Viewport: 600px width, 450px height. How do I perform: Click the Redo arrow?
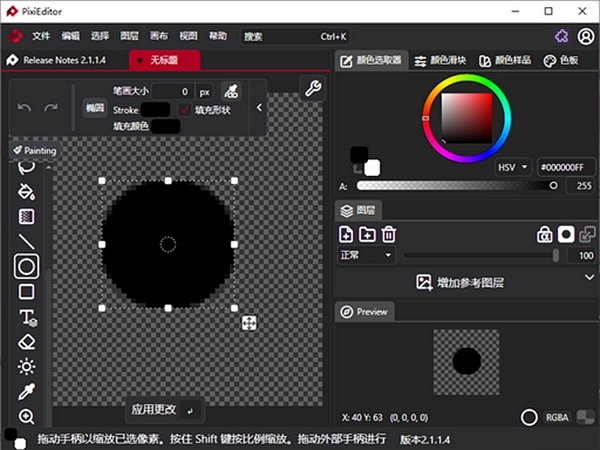pos(51,108)
